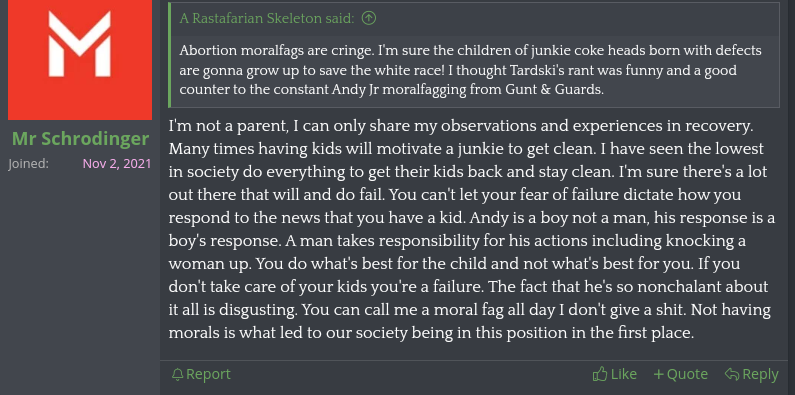The image size is (795, 395).
Task: Click the Mr Schrodinger avatar image
Action: [80, 60]
